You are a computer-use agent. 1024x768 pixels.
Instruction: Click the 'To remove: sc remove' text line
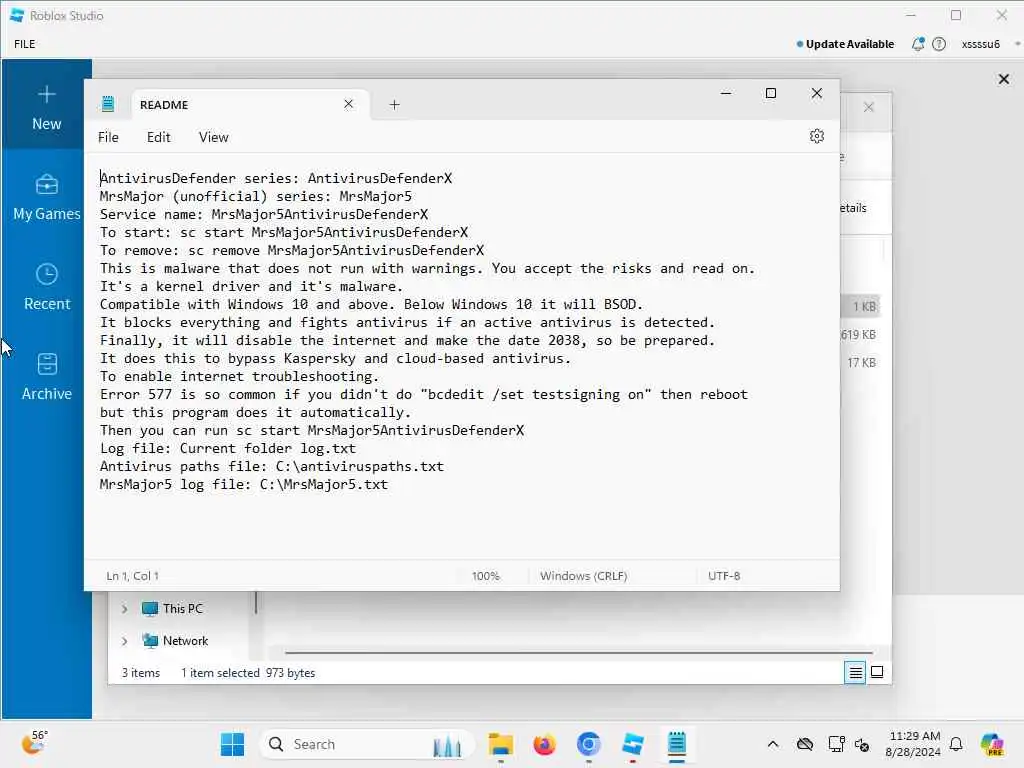pos(292,251)
